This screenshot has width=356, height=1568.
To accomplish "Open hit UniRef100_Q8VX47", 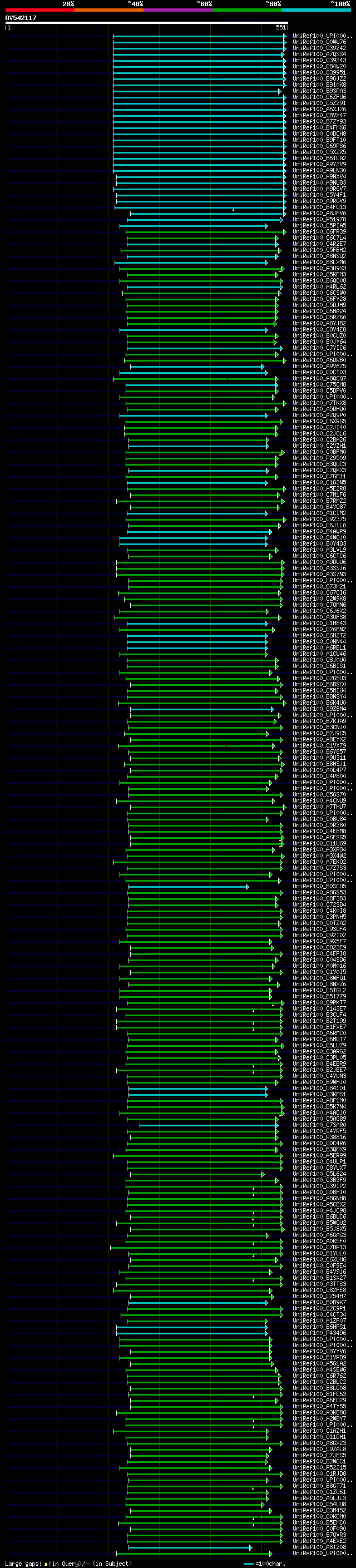I will tap(319, 116).
